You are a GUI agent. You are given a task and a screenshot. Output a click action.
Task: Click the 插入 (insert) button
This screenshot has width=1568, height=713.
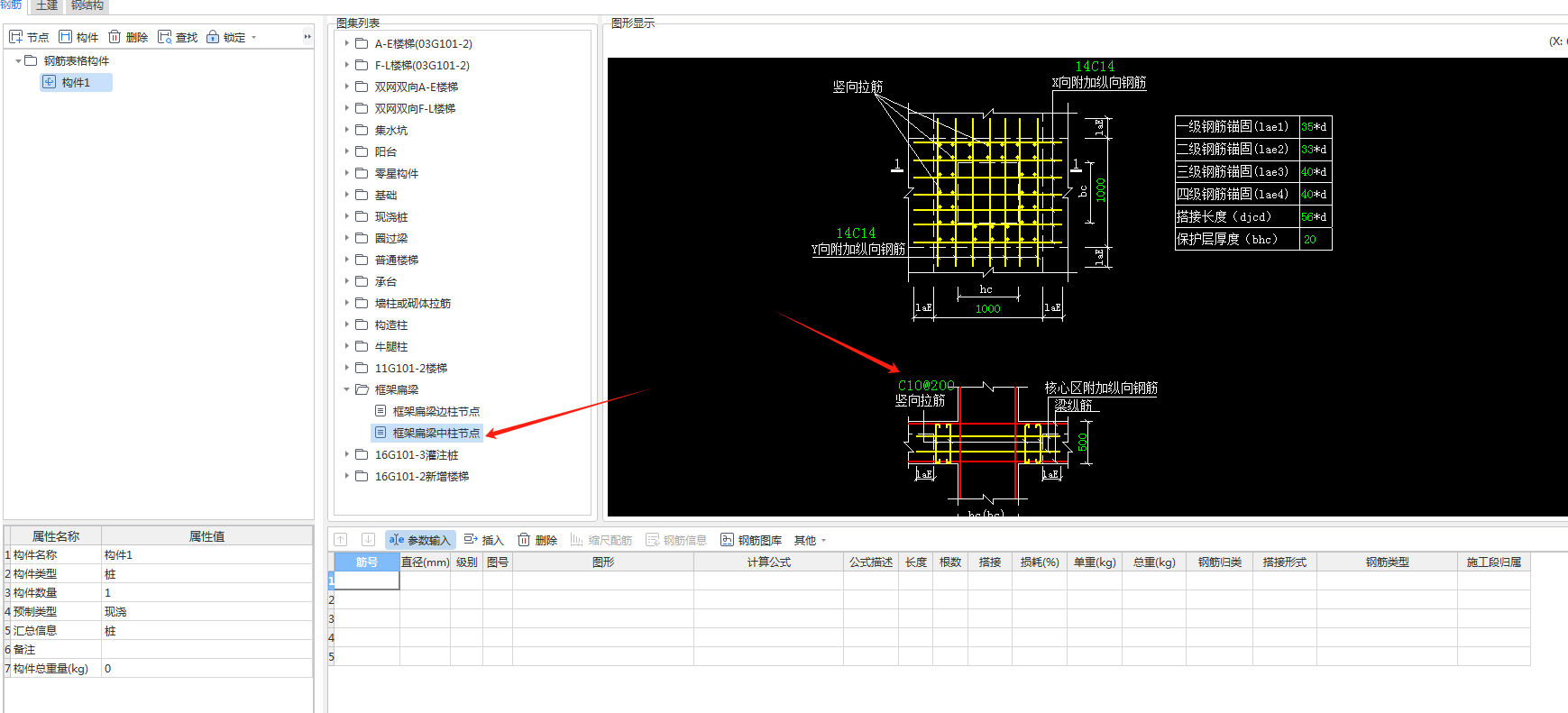point(484,540)
